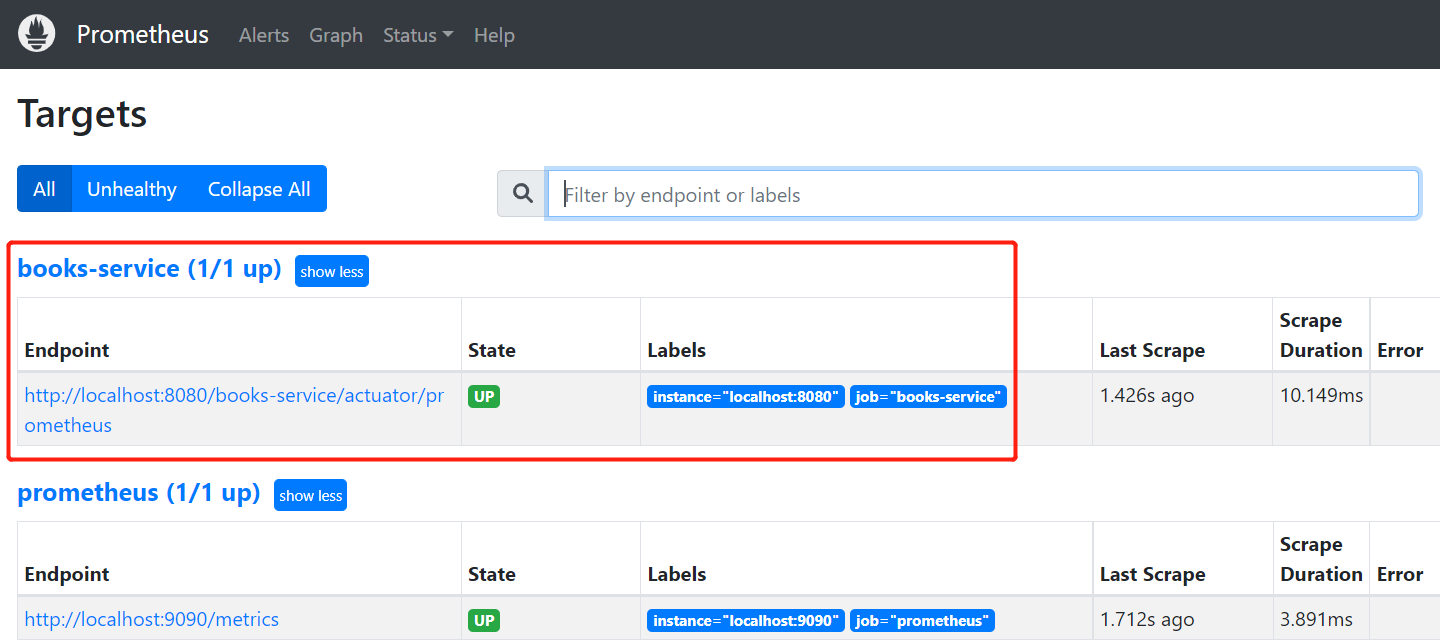Open the prometheus (1/1 up) heading link
The width and height of the screenshot is (1440, 641).
(x=139, y=493)
